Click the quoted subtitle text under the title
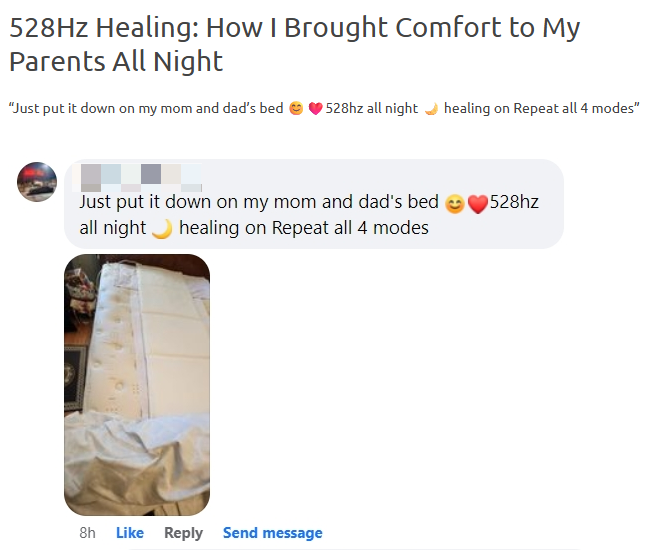671x558 pixels. (324, 109)
